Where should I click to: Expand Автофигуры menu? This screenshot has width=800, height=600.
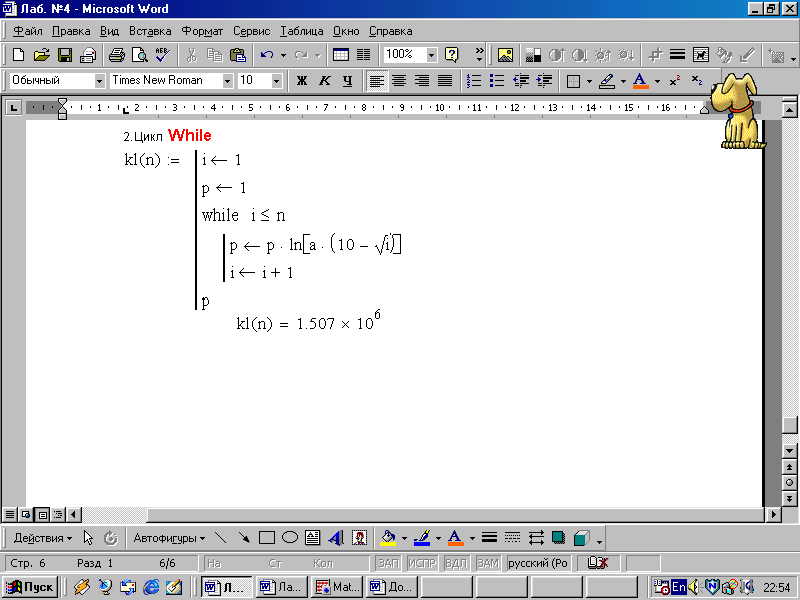click(x=169, y=538)
